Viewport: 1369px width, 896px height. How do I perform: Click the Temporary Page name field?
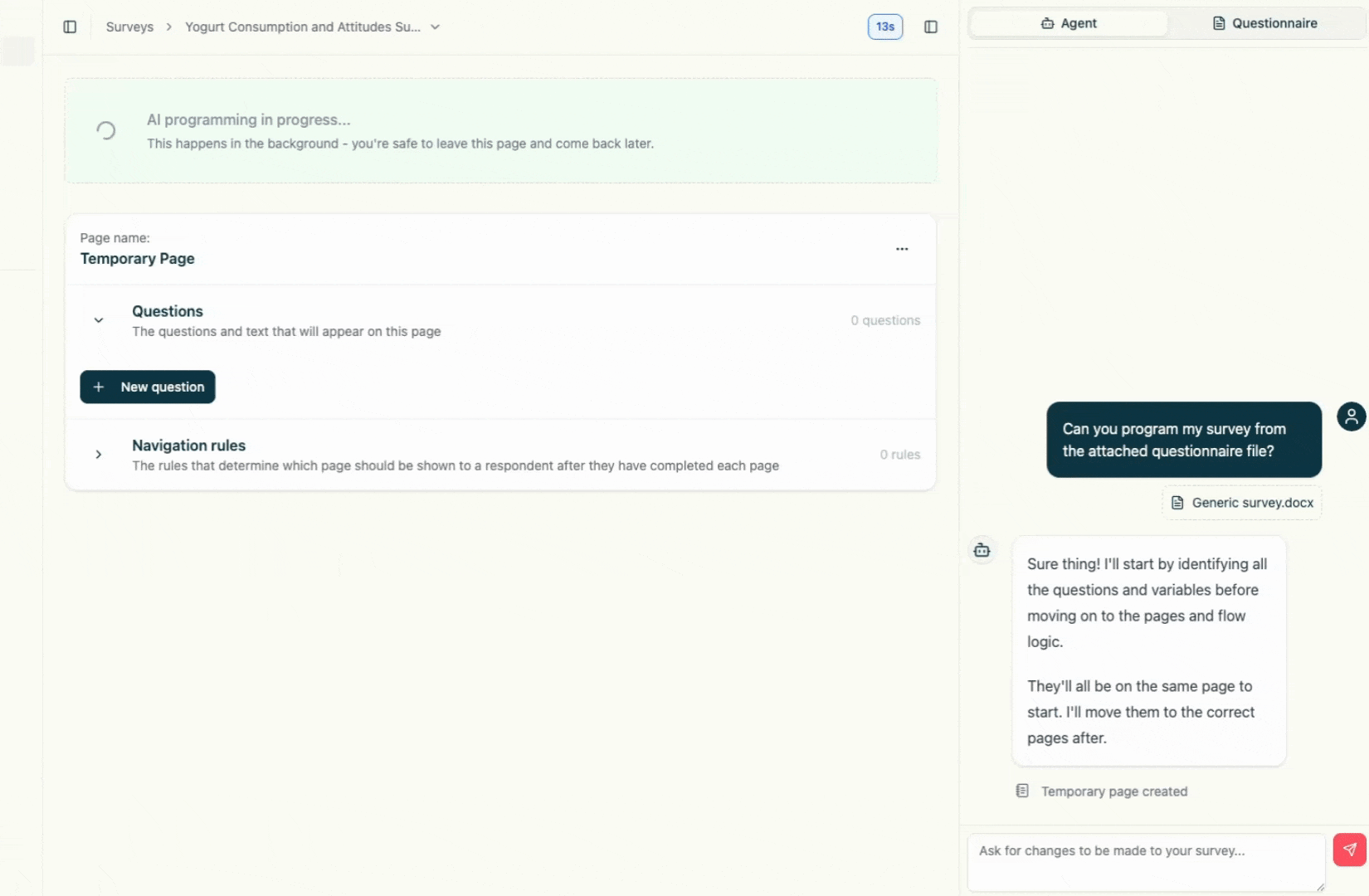[x=138, y=259]
